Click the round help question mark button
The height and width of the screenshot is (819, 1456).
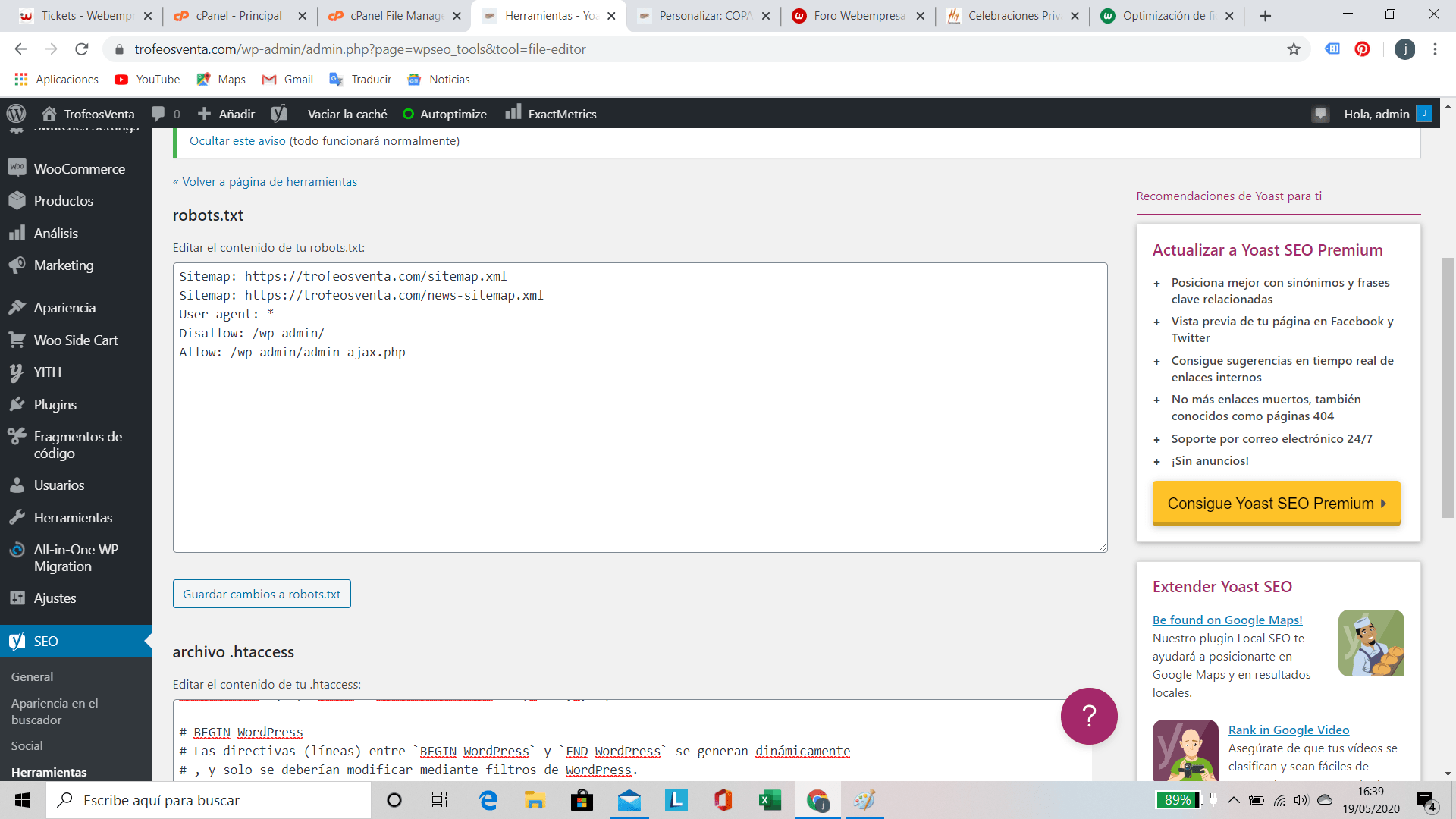pyautogui.click(x=1089, y=716)
